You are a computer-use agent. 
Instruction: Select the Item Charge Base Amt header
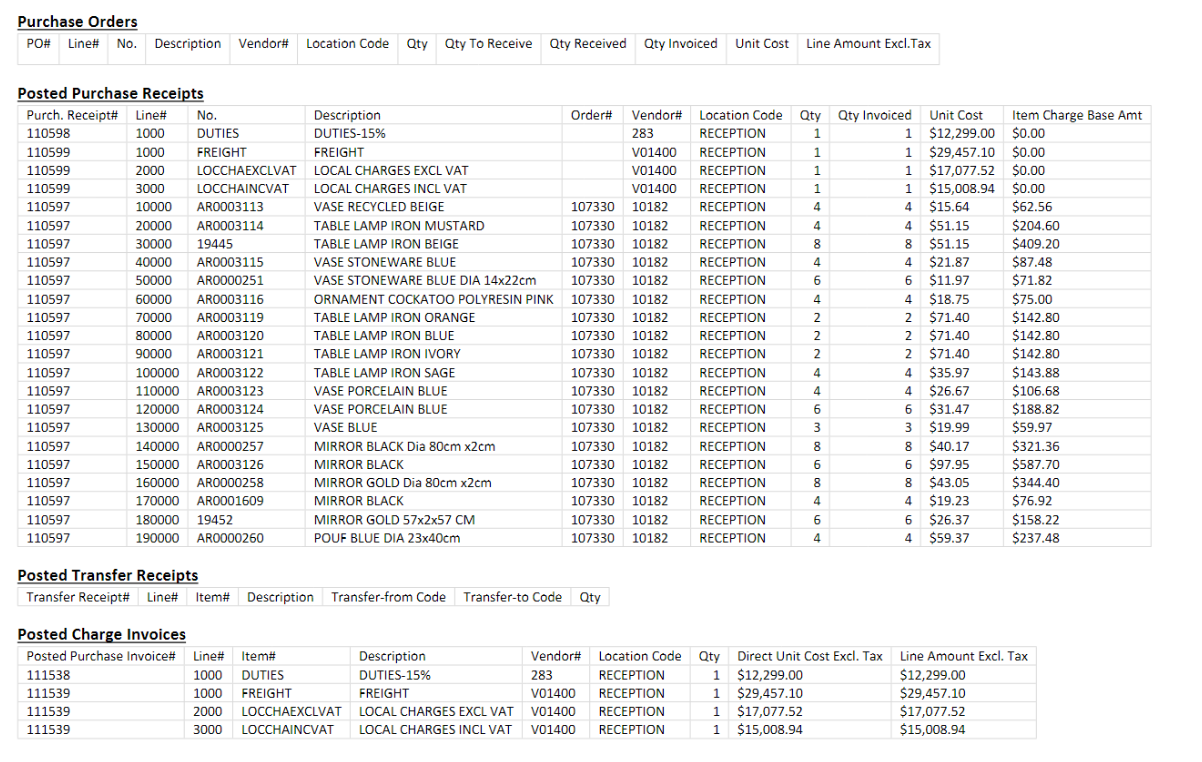tap(1077, 115)
